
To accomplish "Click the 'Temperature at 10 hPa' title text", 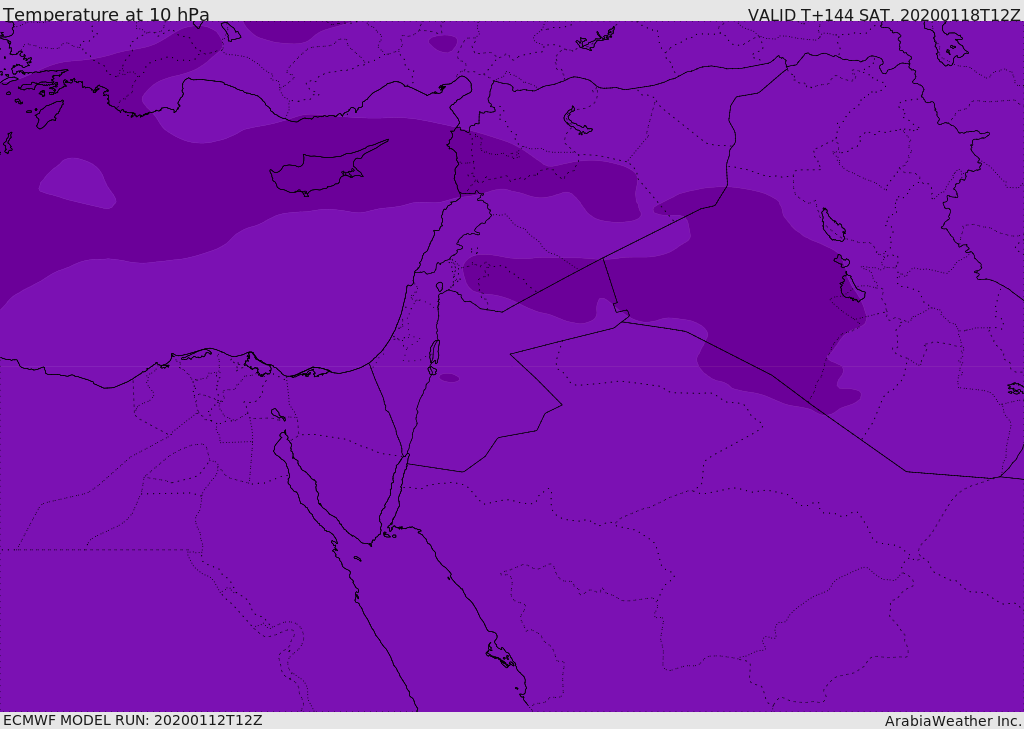I will pyautogui.click(x=106, y=14).
